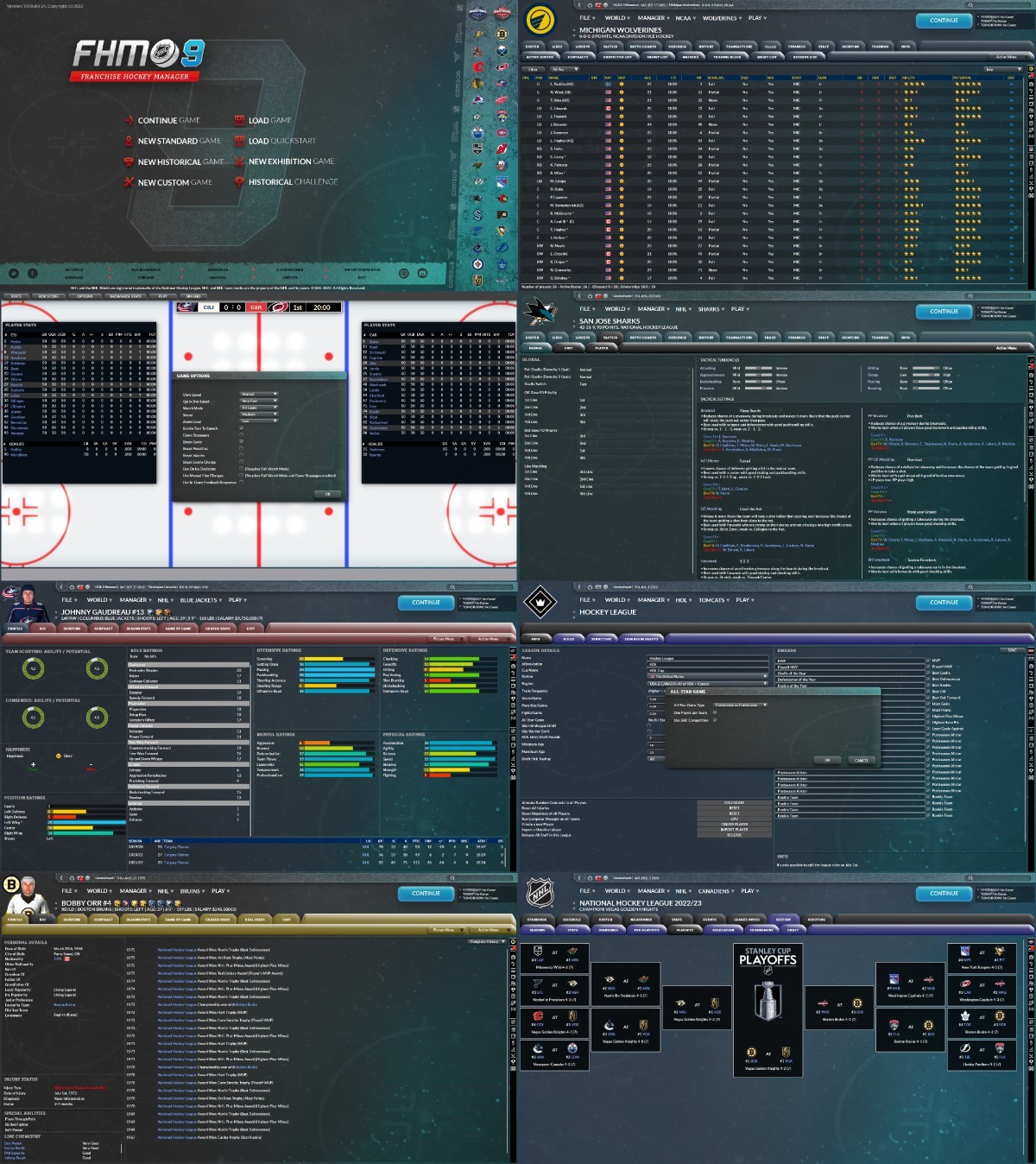
Task: Click the New Historical Game helmet icon
Action: 129,161
